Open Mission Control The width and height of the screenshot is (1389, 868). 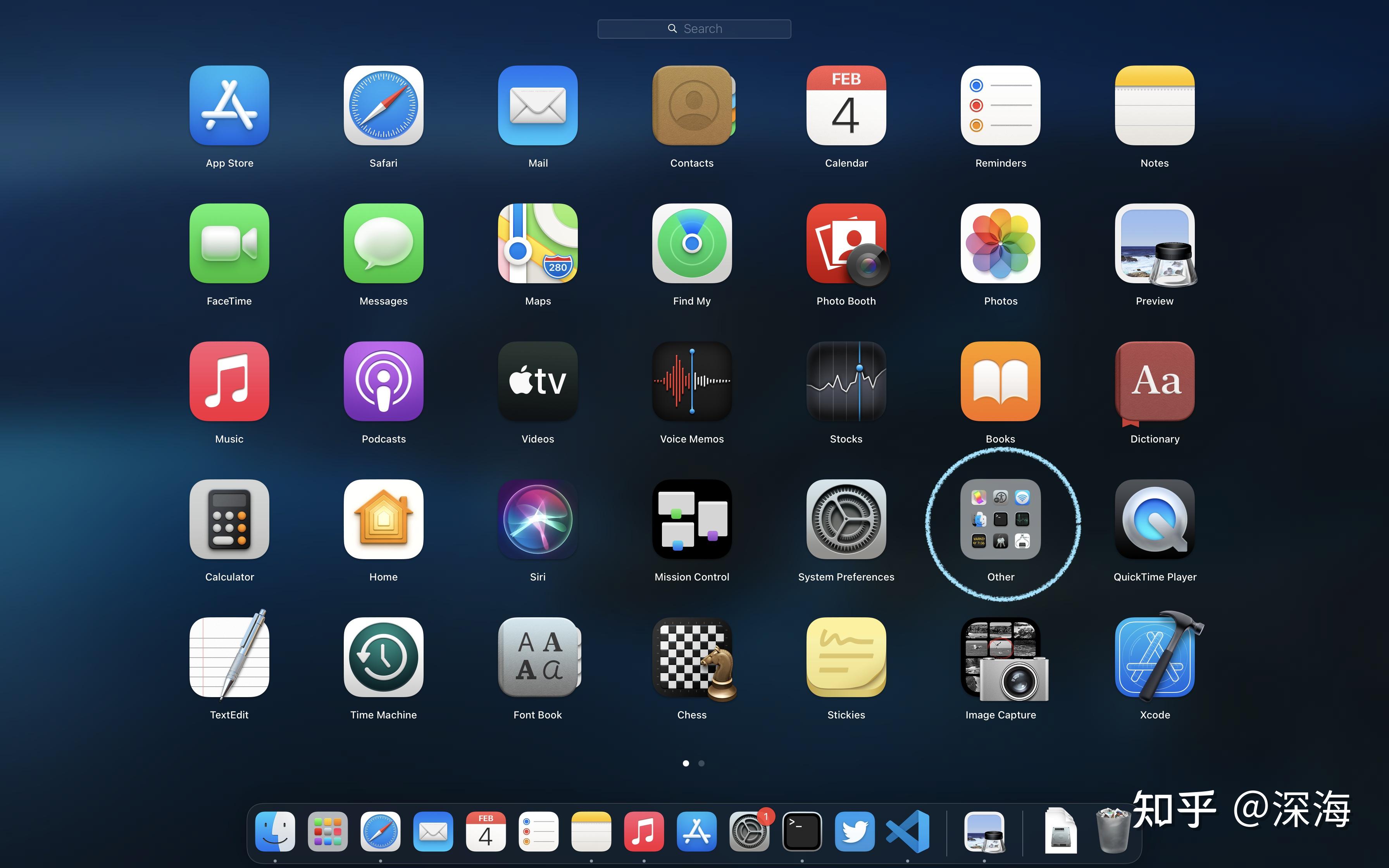(692, 519)
